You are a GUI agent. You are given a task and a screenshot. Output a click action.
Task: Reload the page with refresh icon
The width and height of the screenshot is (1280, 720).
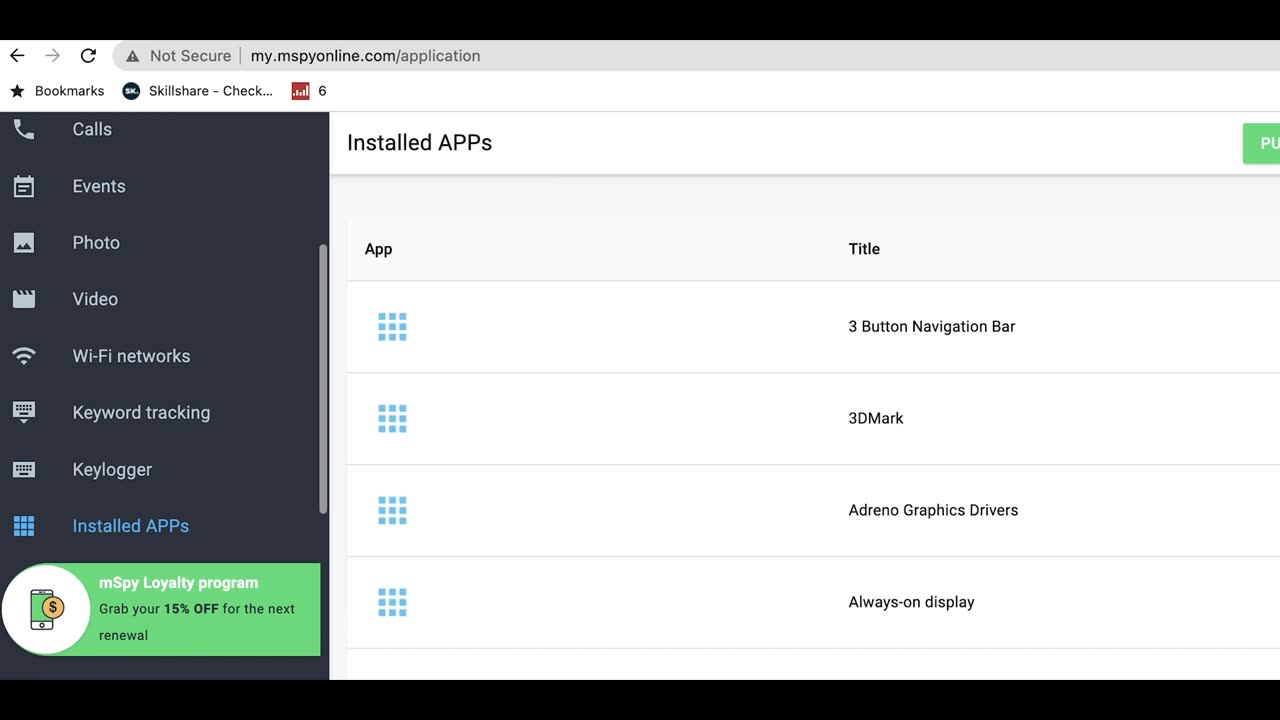[88, 56]
